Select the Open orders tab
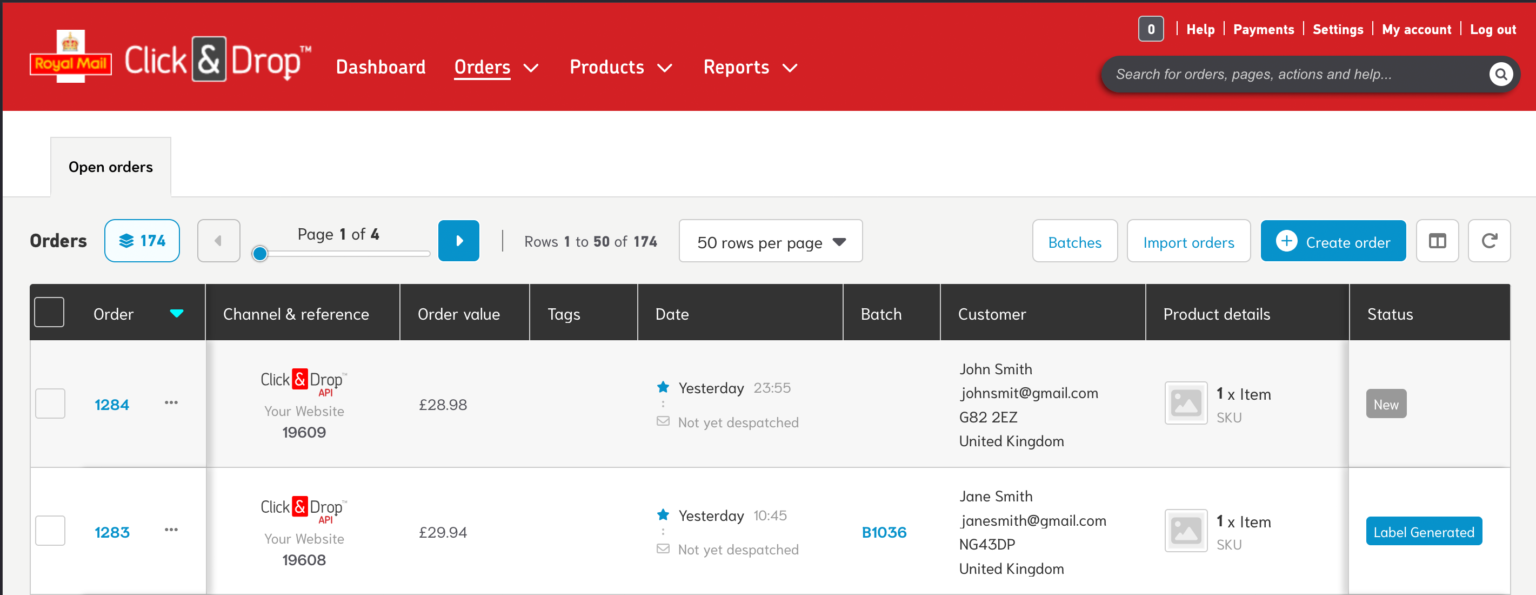 click(110, 167)
